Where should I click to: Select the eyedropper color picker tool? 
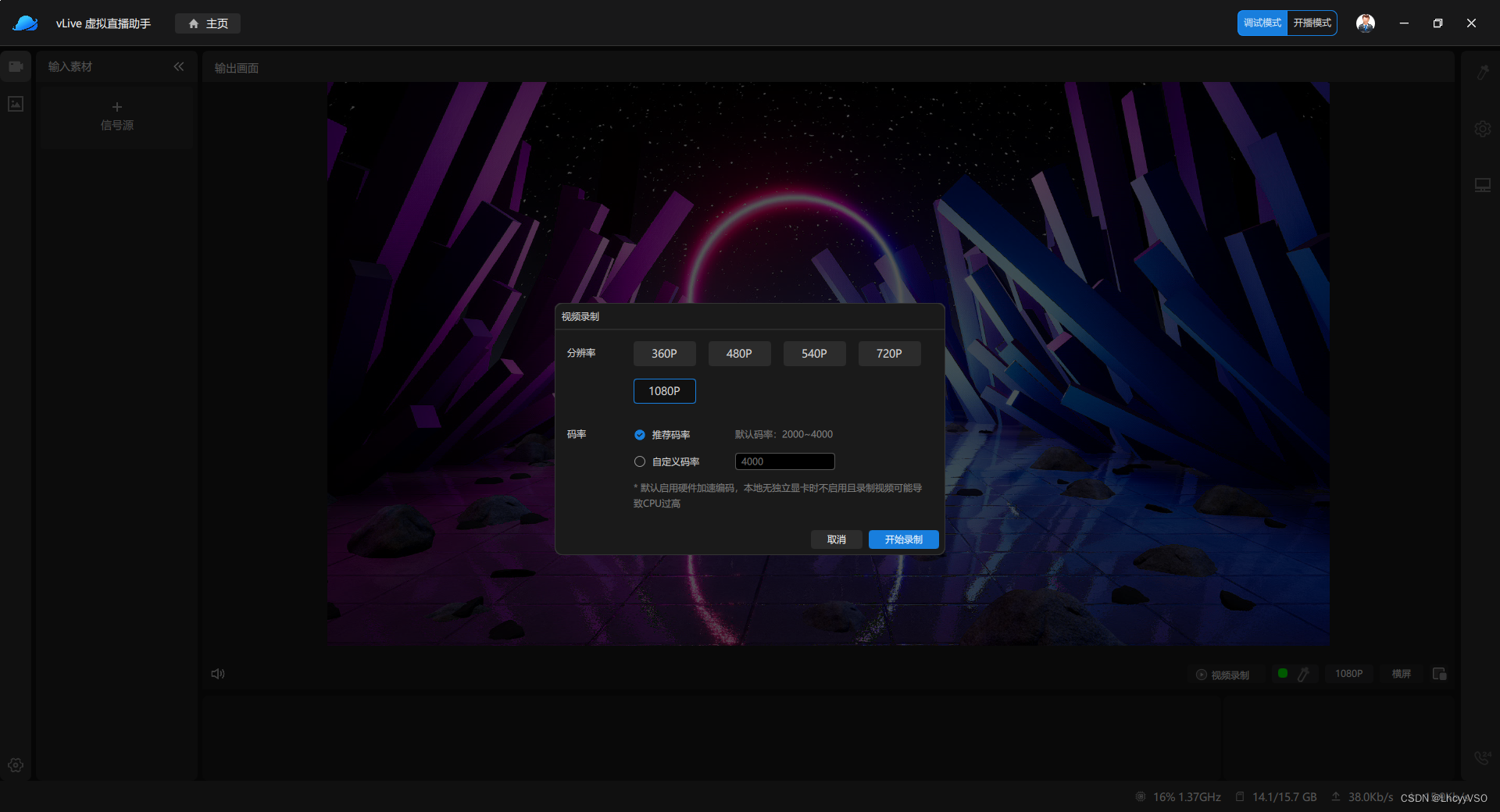point(1303,675)
